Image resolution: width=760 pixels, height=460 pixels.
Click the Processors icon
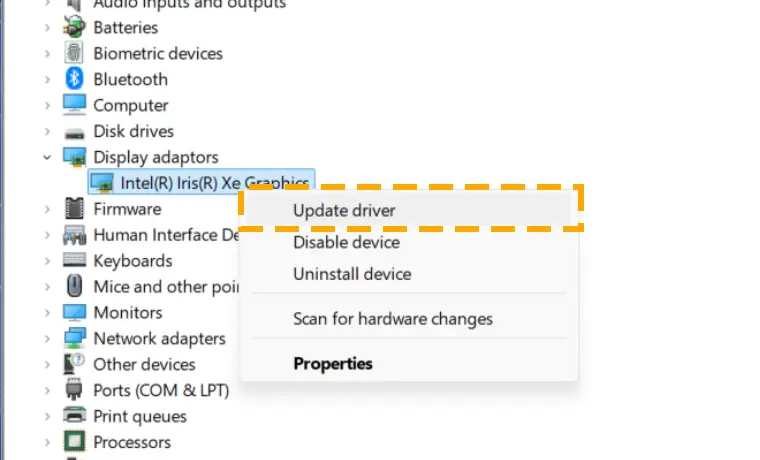click(x=74, y=442)
